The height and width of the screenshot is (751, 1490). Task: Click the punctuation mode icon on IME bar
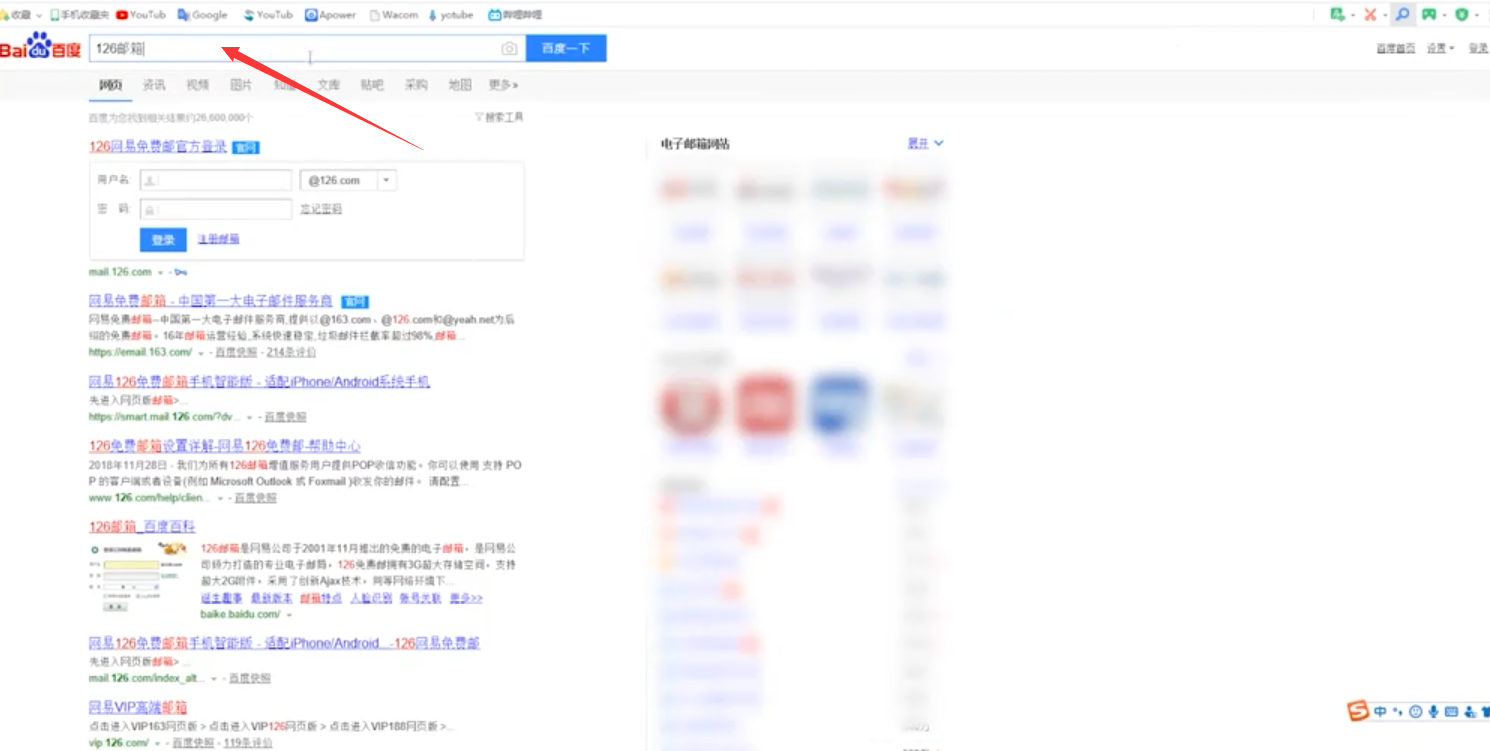[x=1397, y=712]
